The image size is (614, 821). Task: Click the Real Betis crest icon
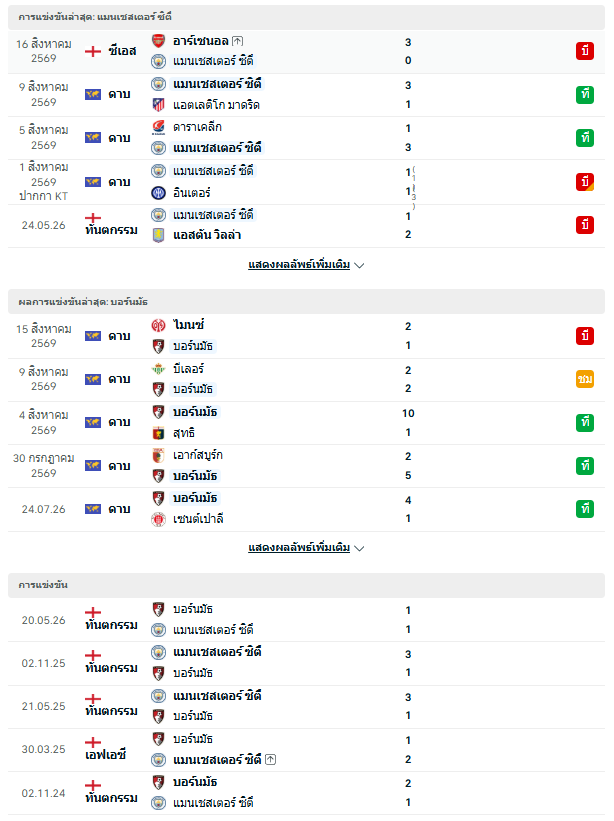158,369
